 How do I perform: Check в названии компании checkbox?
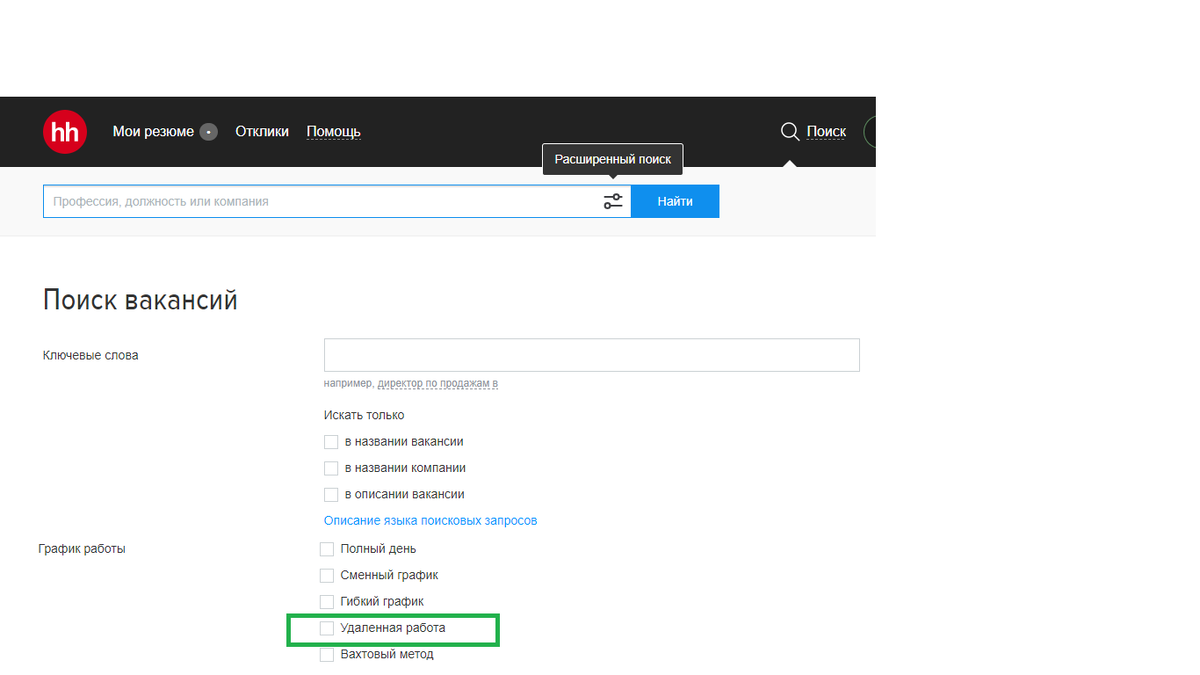pos(331,468)
